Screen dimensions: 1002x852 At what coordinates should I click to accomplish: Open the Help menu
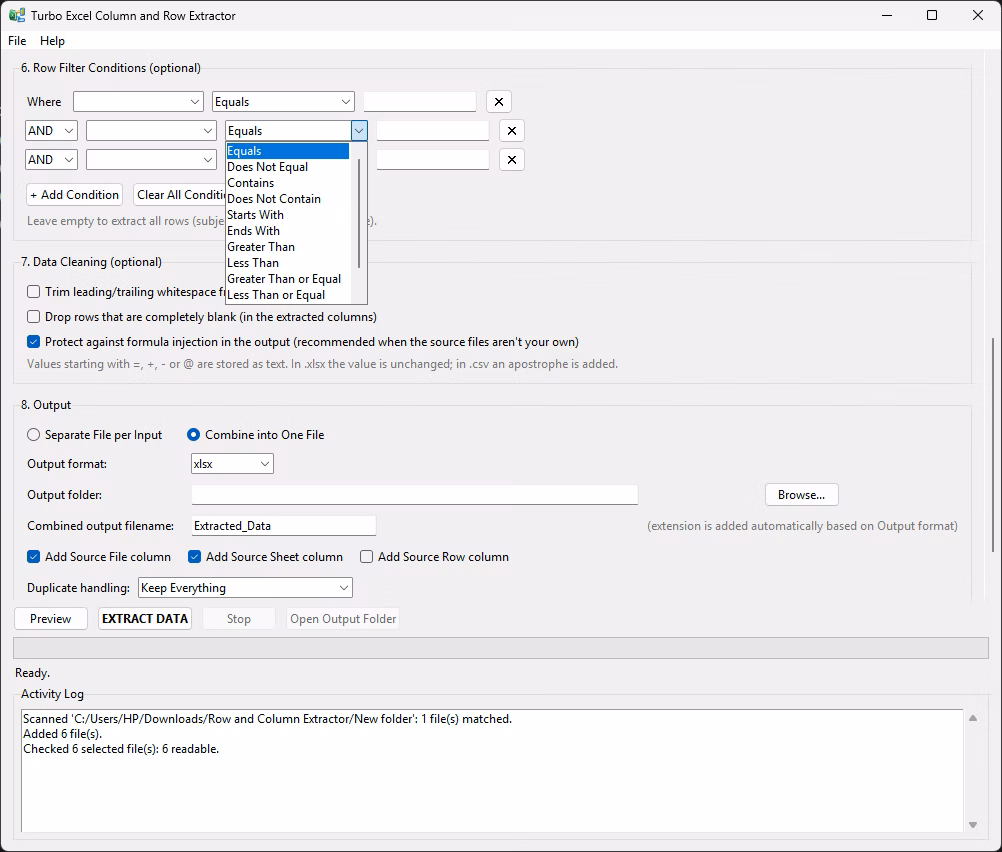coord(52,40)
